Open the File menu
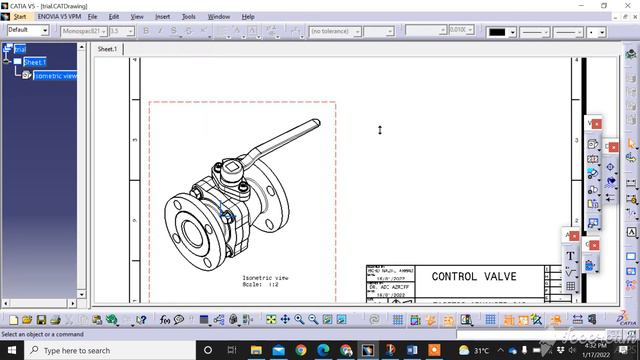Screen dimensions: 640x360 point(92,17)
